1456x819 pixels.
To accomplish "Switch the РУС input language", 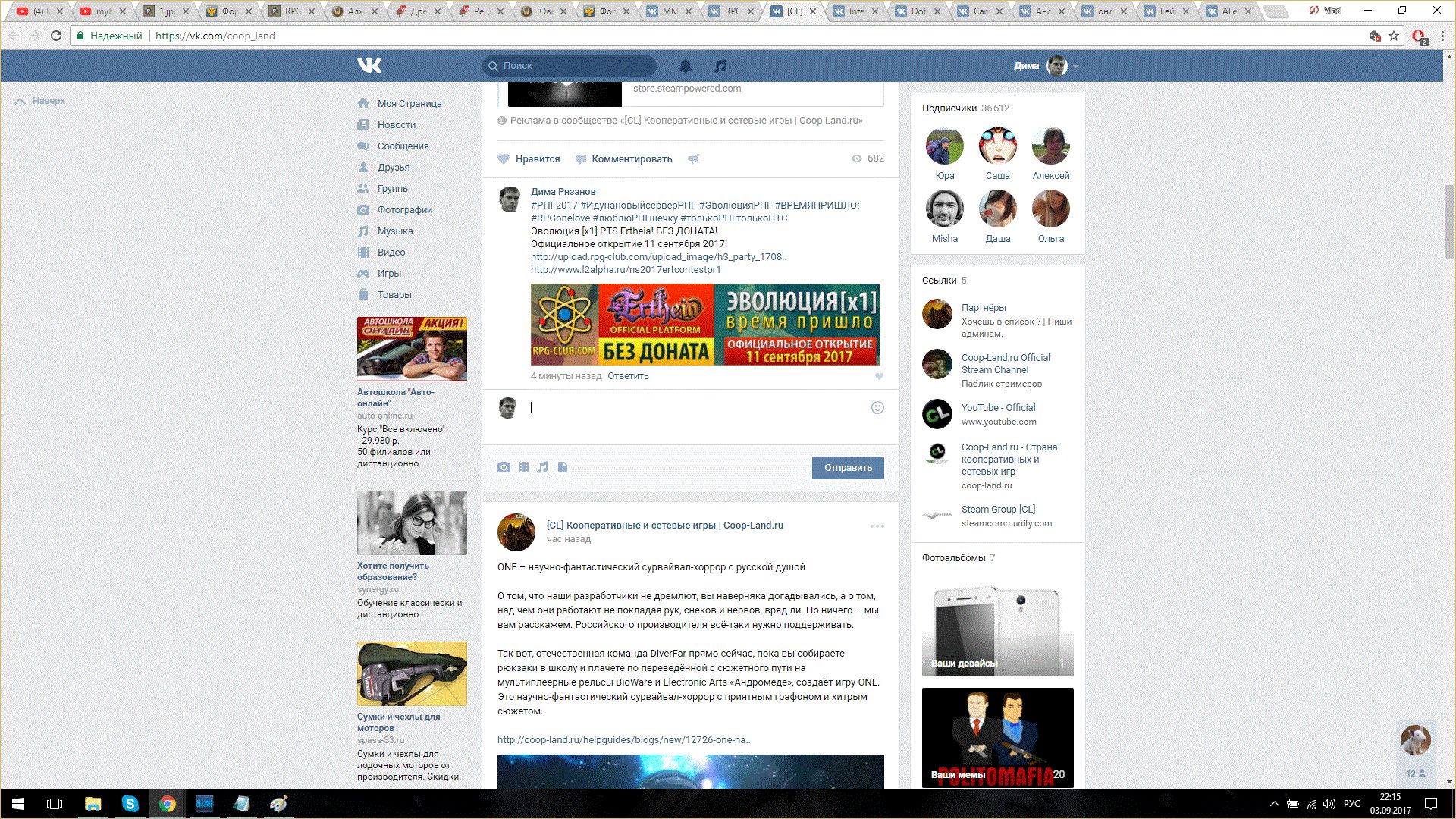I will pos(1352,804).
